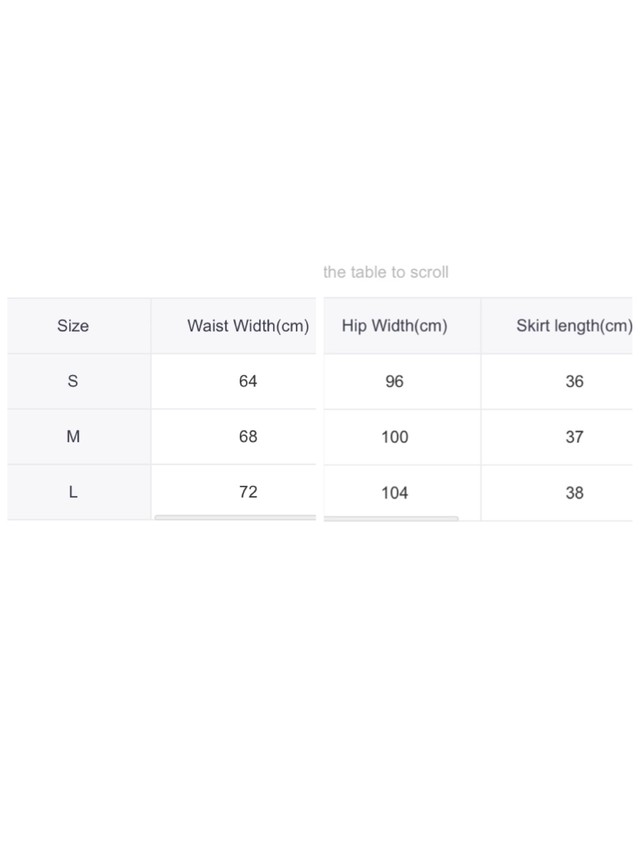640x853 pixels.
Task: Click skirt length 37 cell
Action: pos(557,437)
